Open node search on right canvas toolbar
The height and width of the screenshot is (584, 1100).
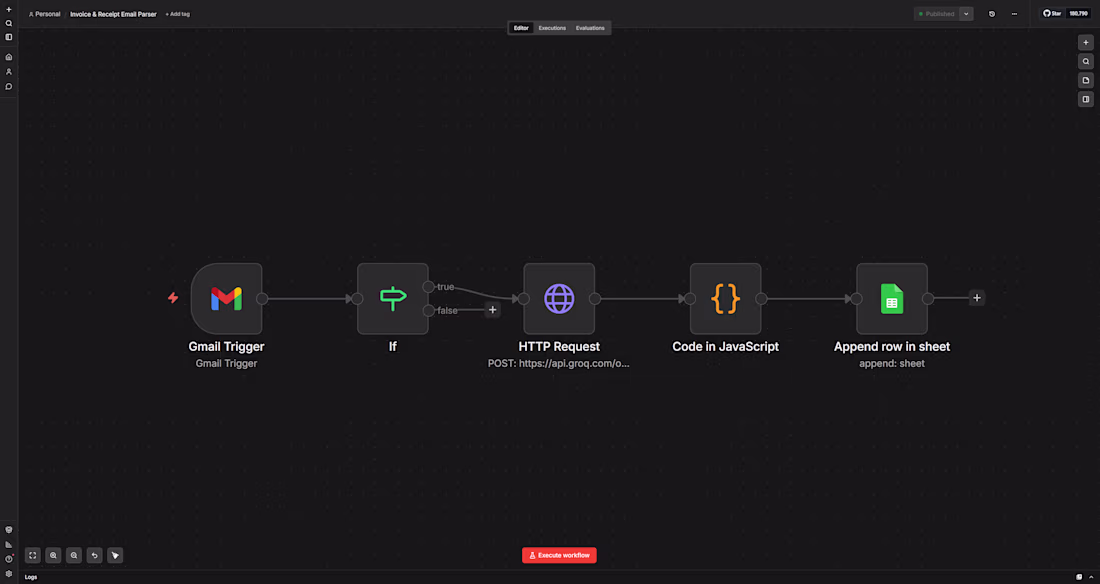coord(1085,61)
